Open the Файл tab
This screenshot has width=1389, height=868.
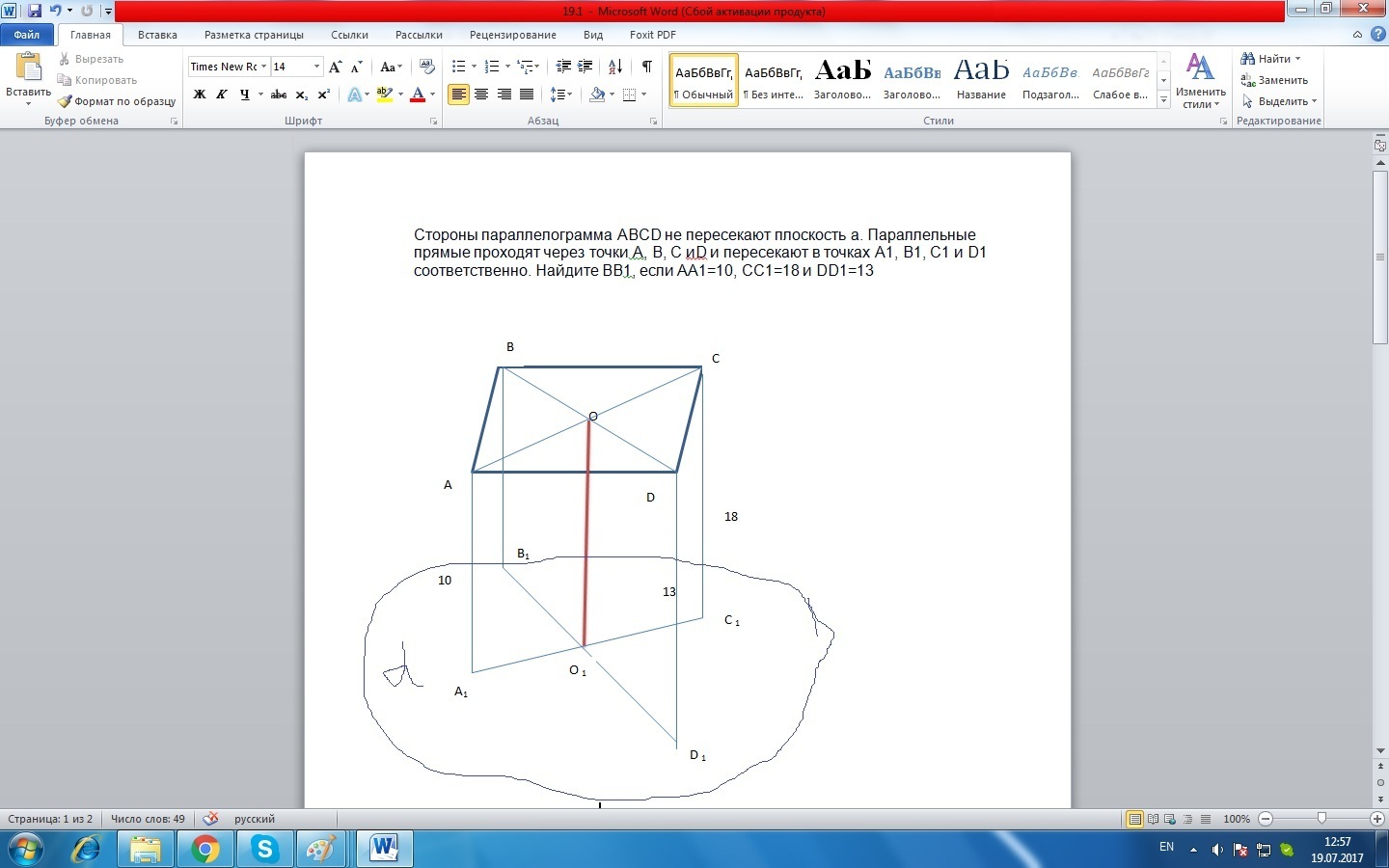(x=27, y=35)
